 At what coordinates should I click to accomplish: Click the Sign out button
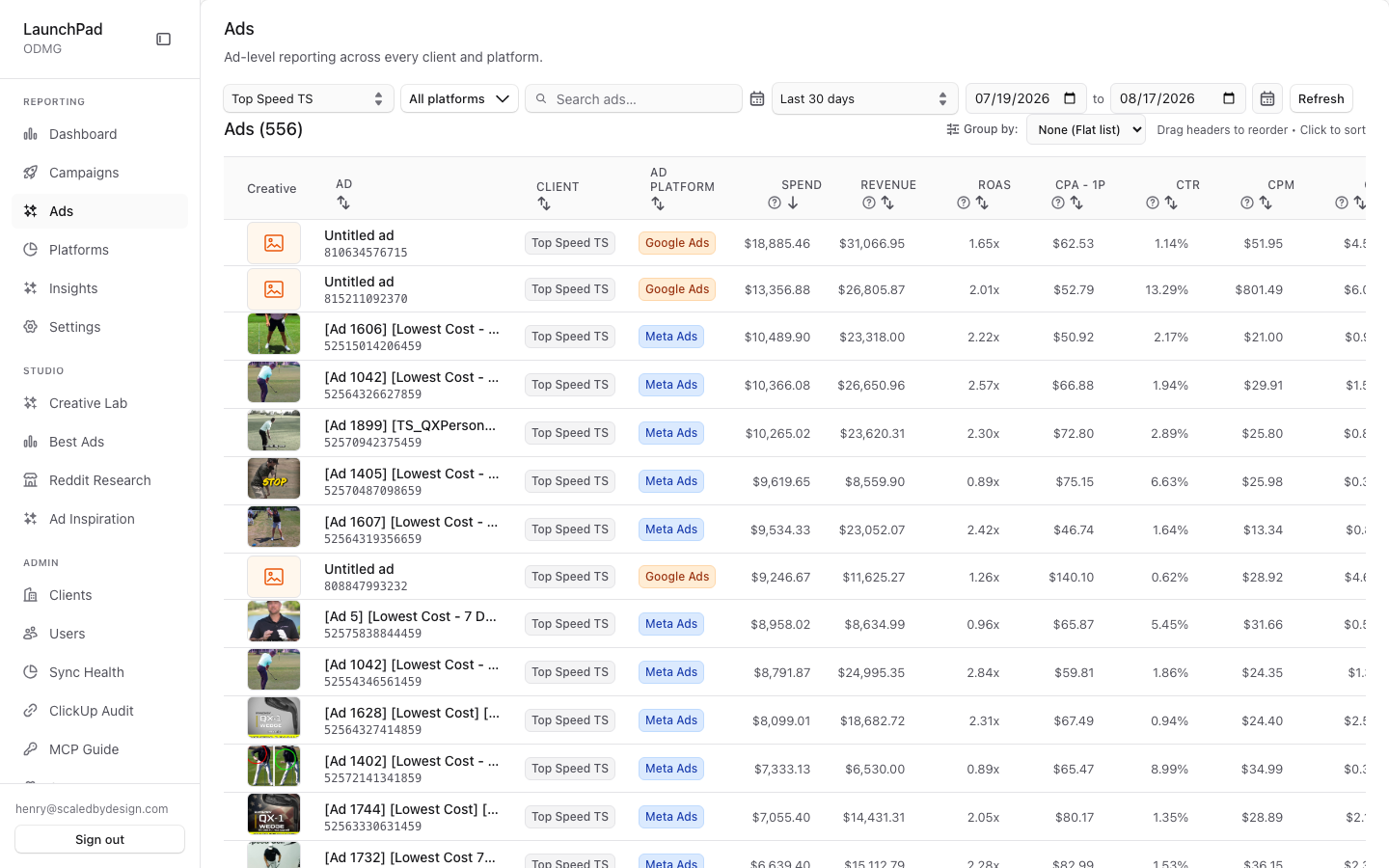pos(100,839)
